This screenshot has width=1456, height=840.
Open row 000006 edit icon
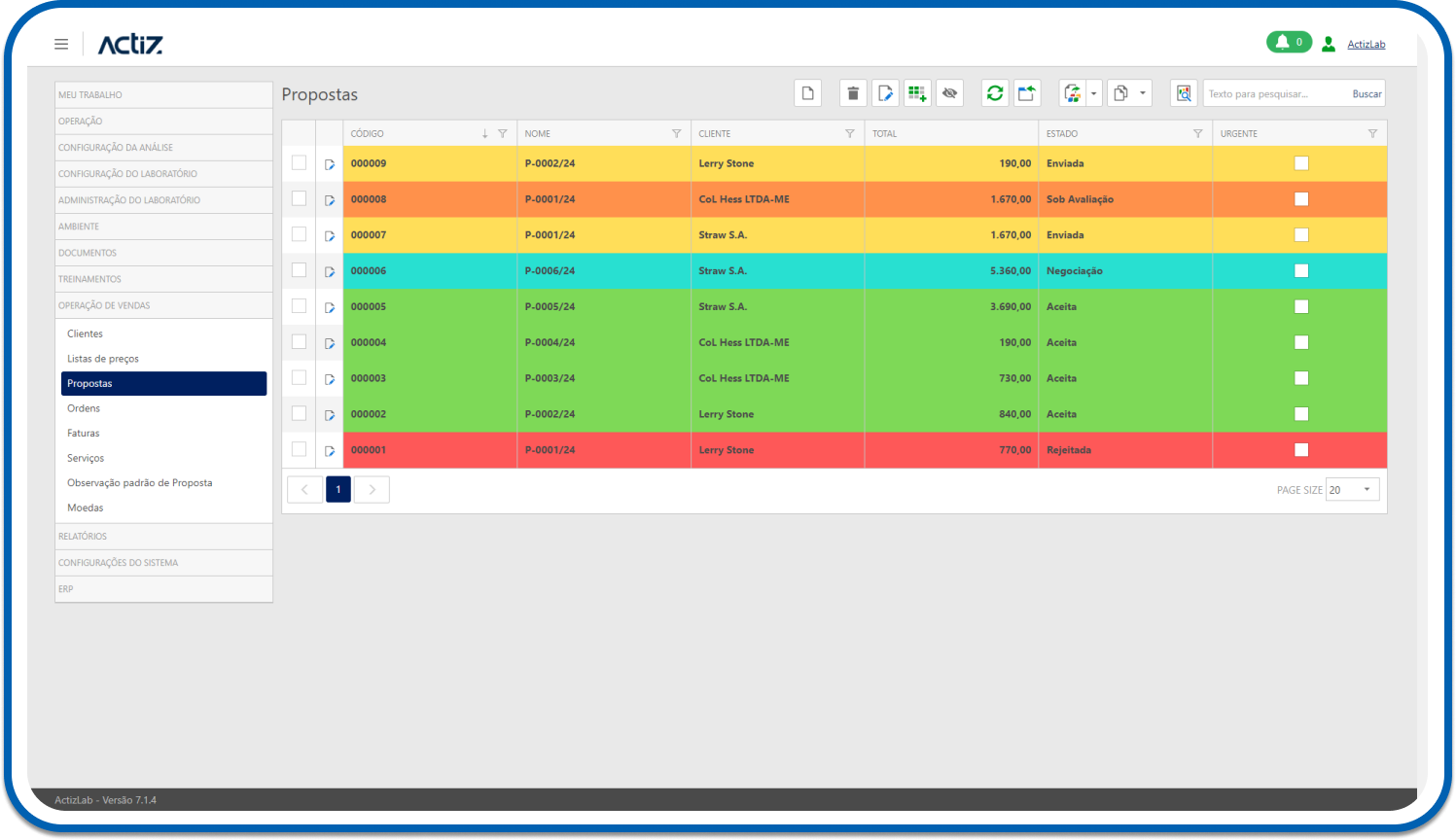pos(330,272)
